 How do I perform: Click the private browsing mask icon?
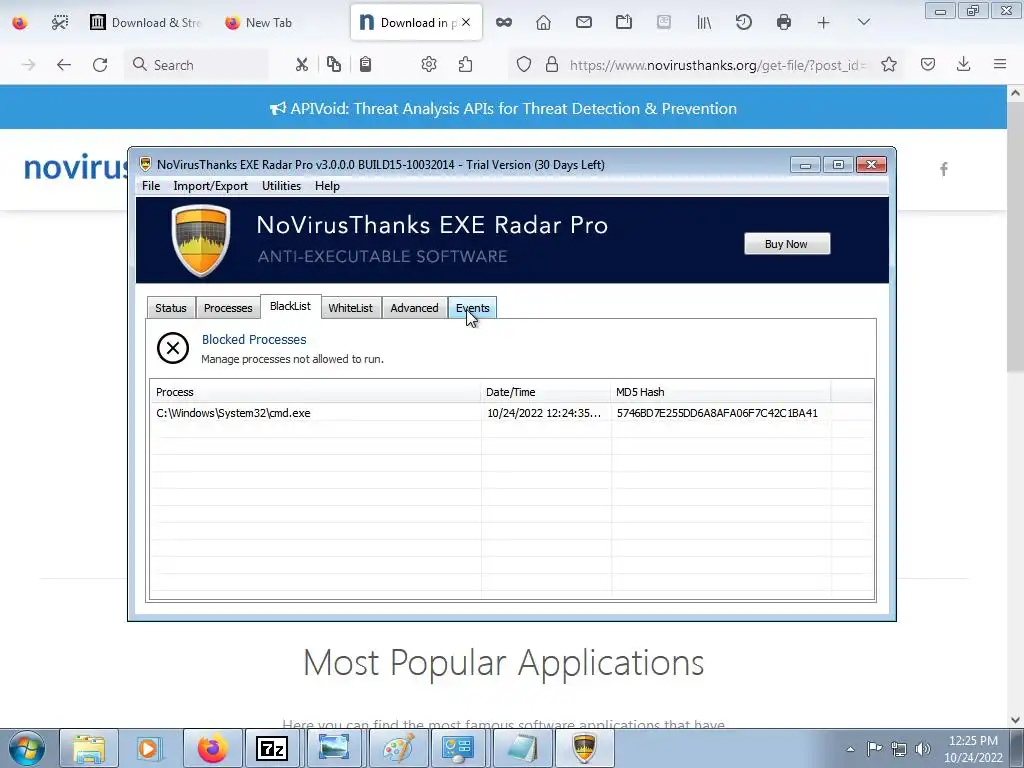(504, 23)
